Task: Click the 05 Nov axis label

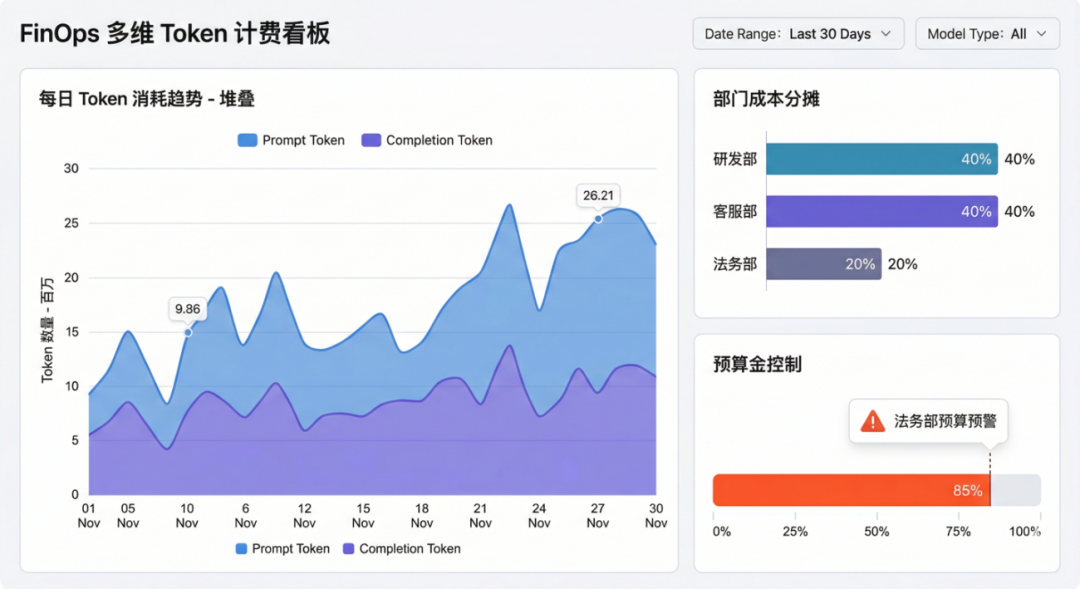Action: point(128,516)
